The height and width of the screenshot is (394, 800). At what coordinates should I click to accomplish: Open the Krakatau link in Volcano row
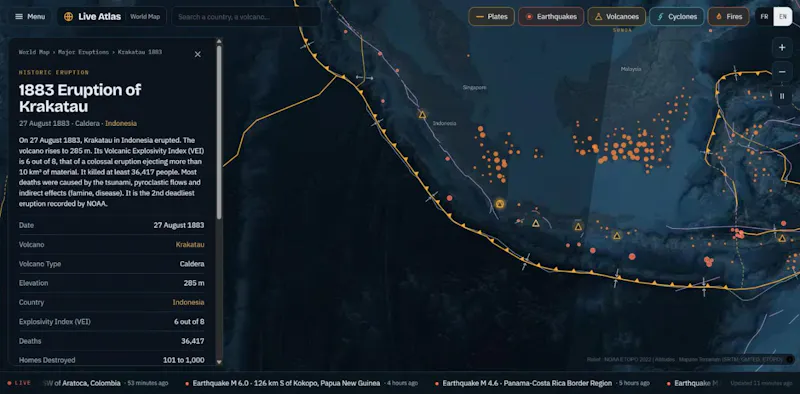pos(190,244)
